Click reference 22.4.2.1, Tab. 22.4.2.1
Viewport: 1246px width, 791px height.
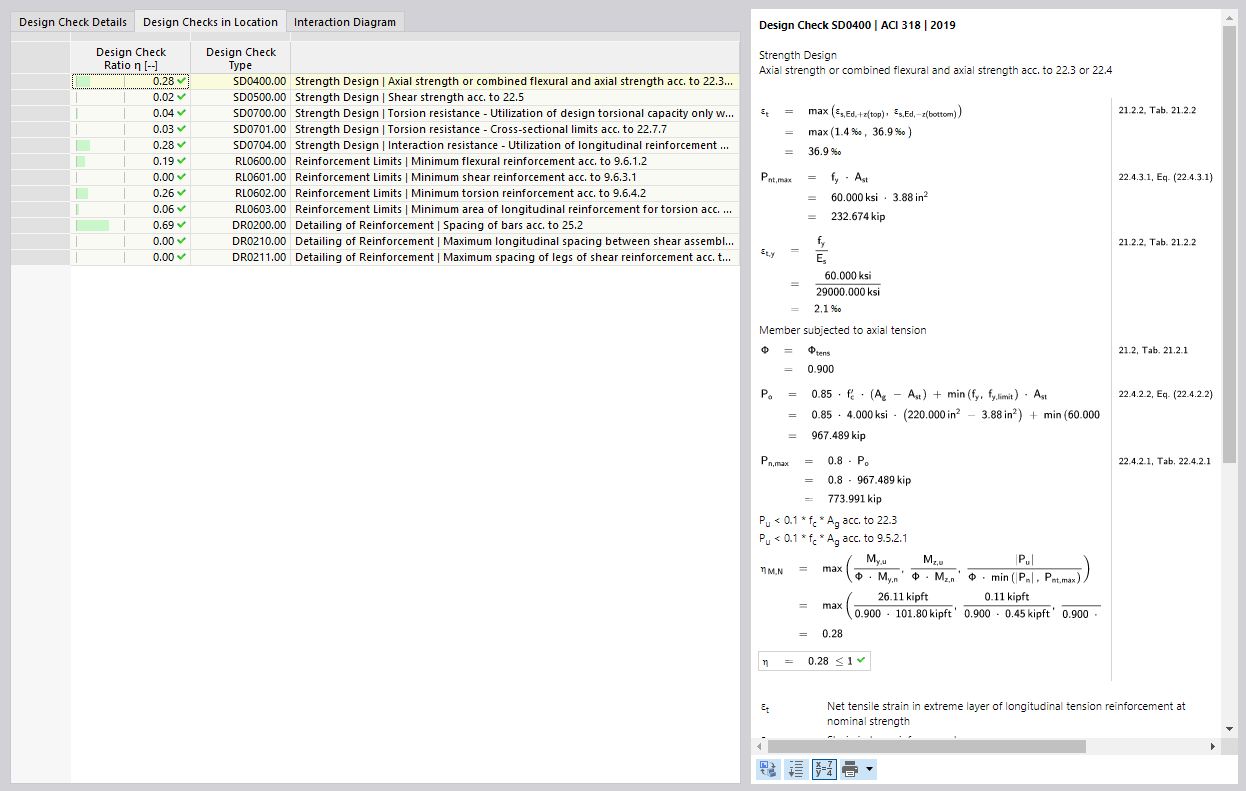point(1164,461)
